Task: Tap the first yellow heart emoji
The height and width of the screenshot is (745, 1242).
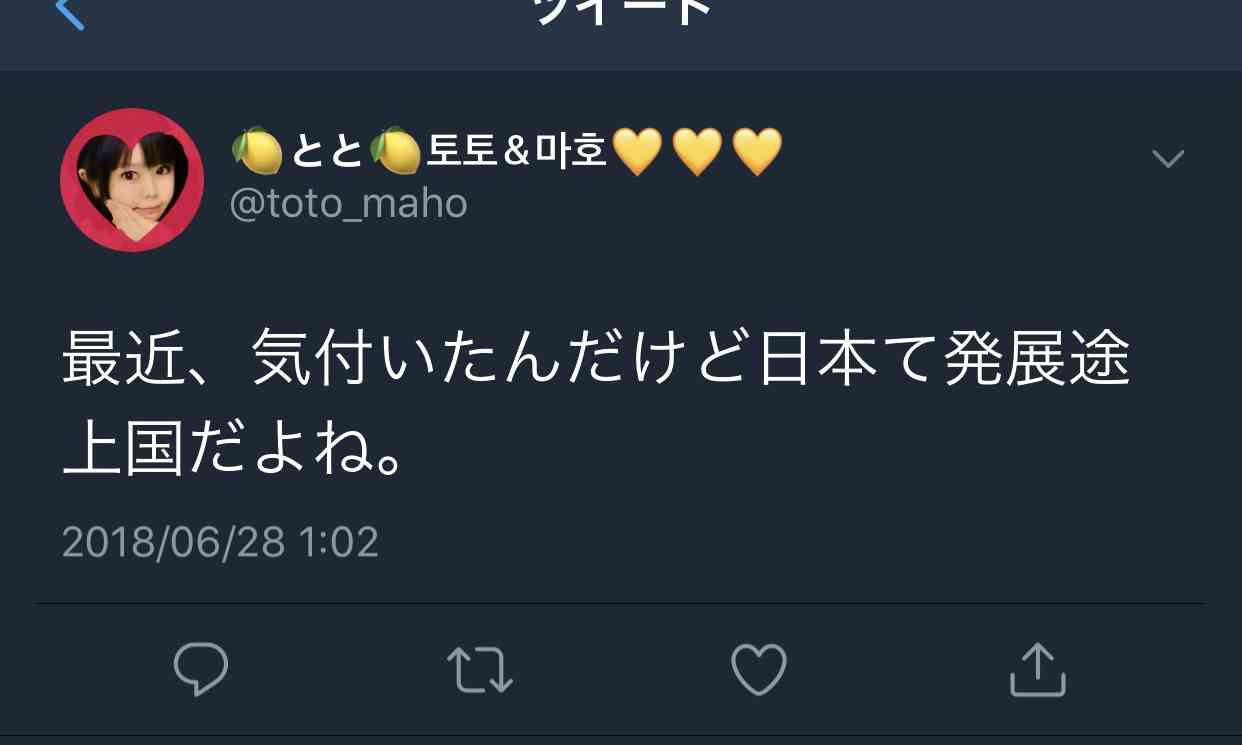Action: pos(637,152)
